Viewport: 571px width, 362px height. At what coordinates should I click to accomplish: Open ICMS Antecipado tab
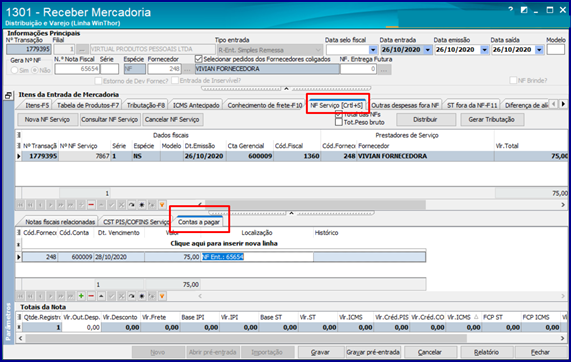[196, 105]
